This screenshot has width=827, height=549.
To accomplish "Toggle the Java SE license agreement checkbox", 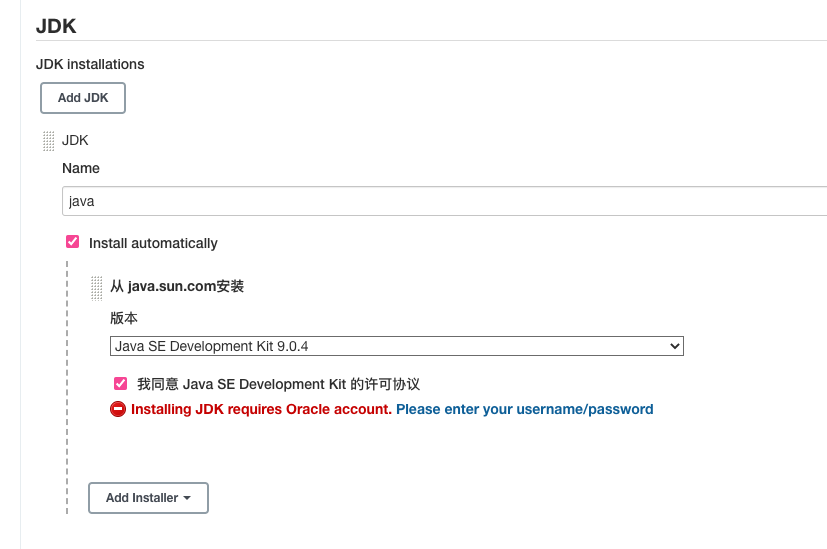I will [x=120, y=383].
